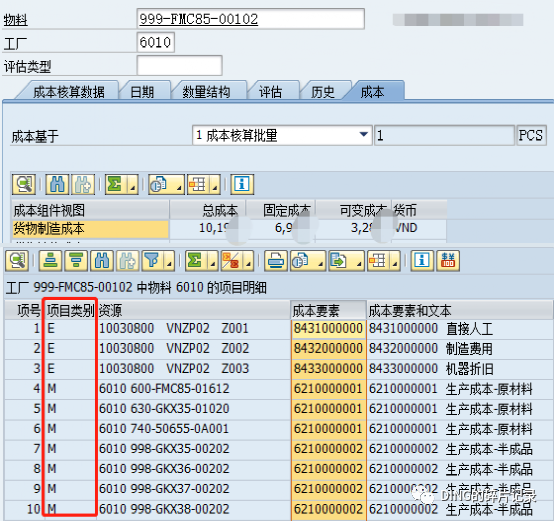Click layout grid icon in cost component toolbar
This screenshot has height=521, width=554.
pos(198,184)
